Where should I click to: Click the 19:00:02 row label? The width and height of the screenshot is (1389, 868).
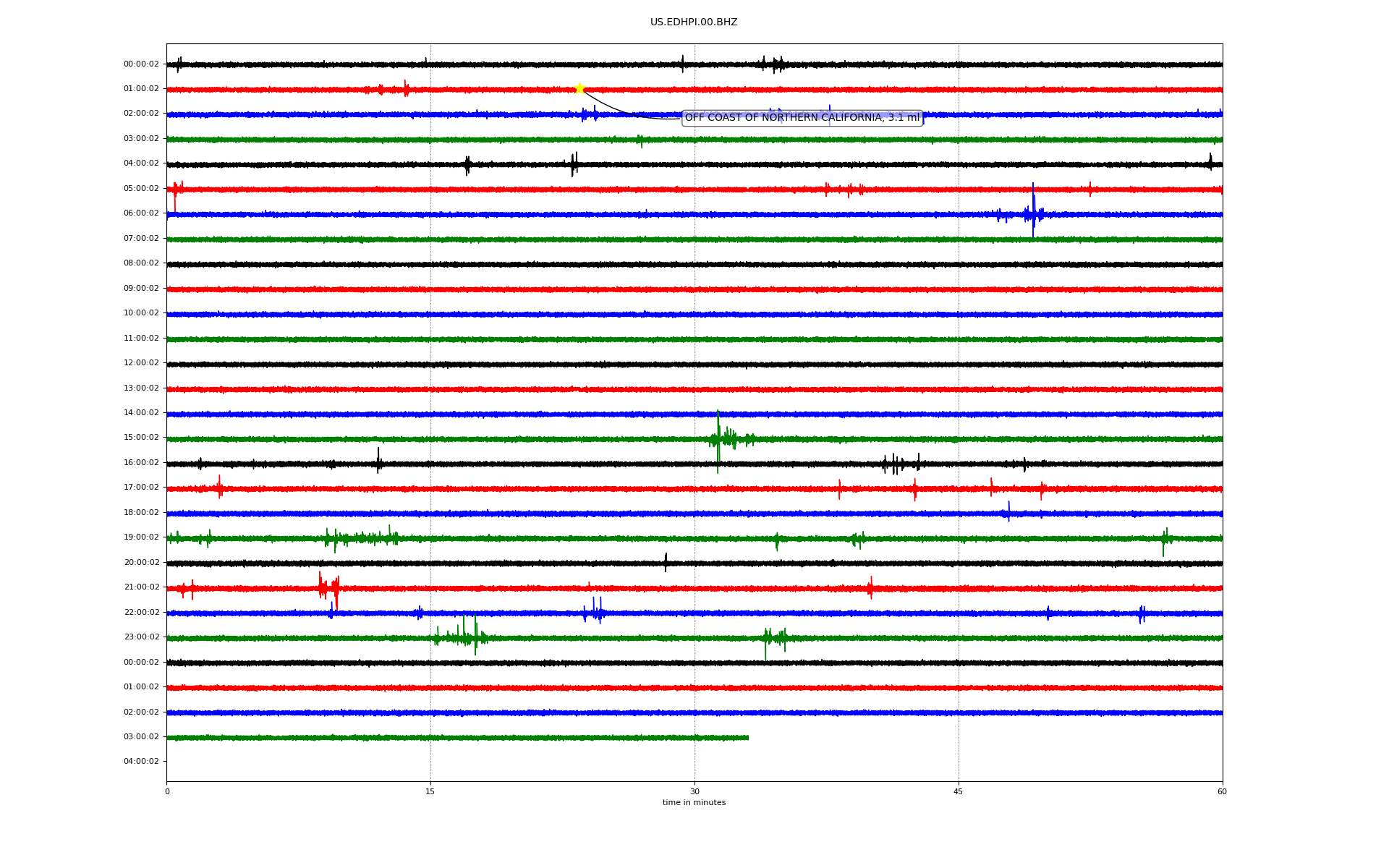tap(141, 537)
